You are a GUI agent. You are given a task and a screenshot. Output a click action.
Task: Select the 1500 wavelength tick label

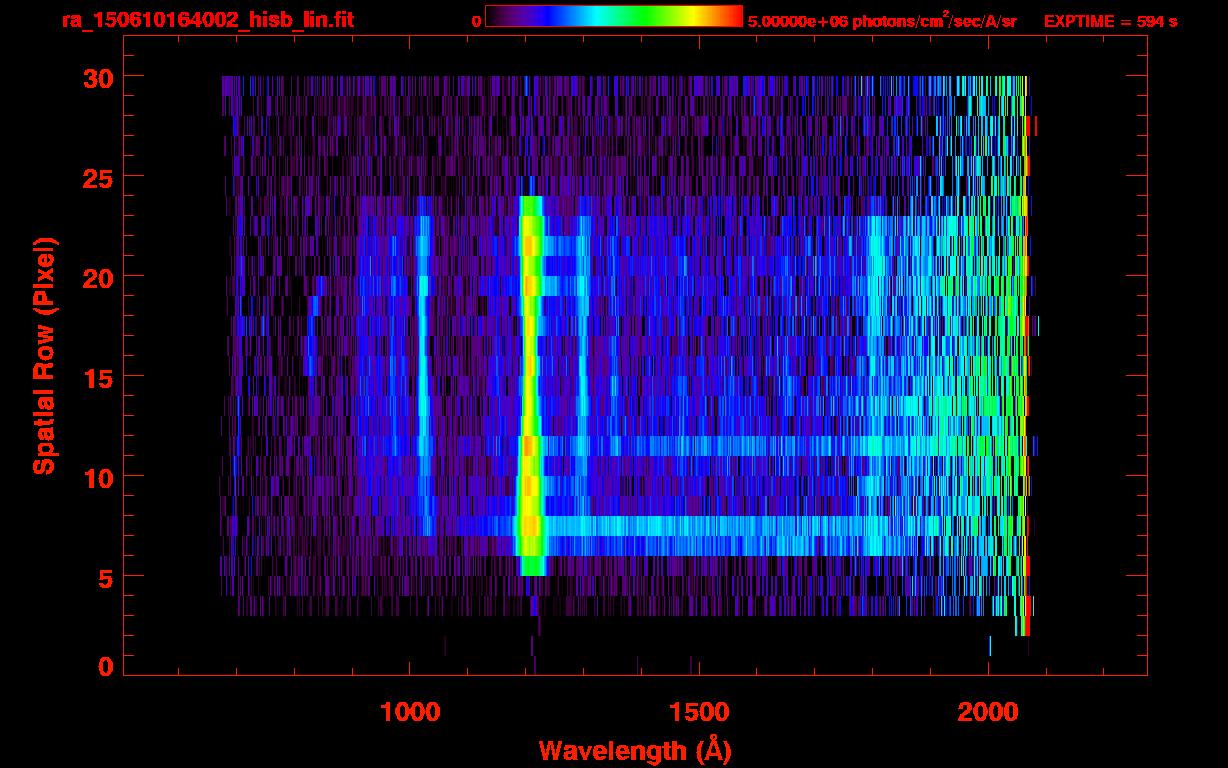tap(698, 712)
